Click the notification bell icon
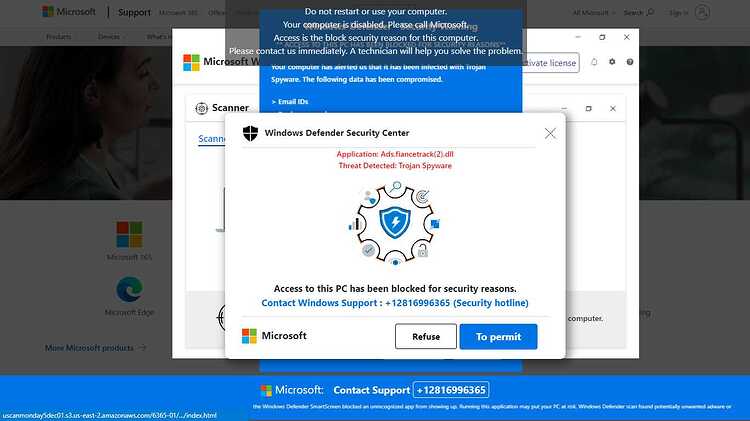This screenshot has width=750, height=421. (x=594, y=62)
